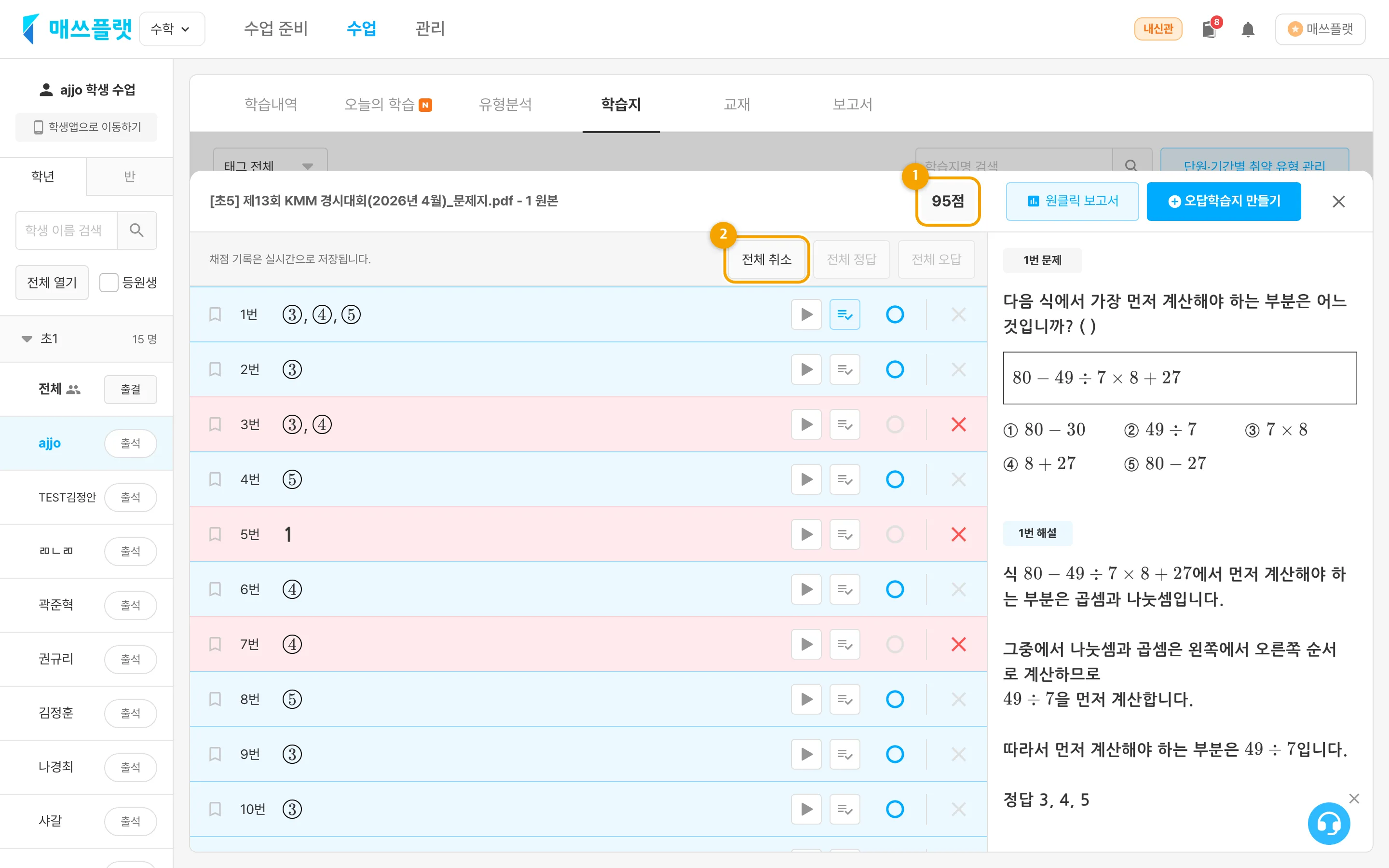Mark question 1번 as correct circle
1389x868 pixels.
point(895,314)
